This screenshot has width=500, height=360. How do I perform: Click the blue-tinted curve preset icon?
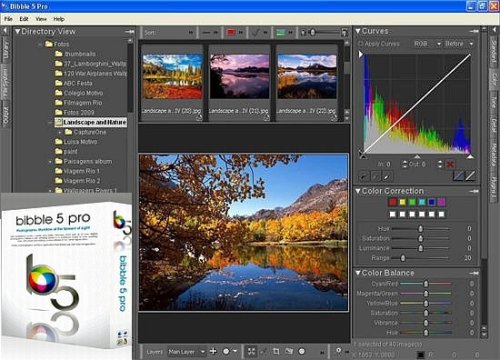[458, 176]
